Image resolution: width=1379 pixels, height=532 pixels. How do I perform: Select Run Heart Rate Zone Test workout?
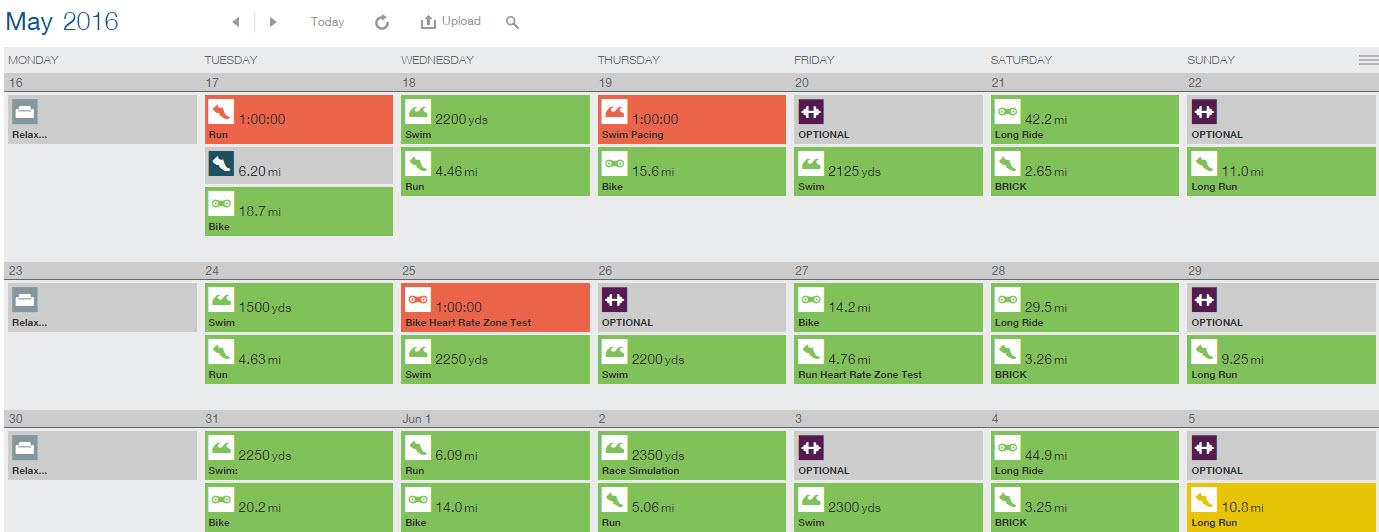[x=887, y=360]
